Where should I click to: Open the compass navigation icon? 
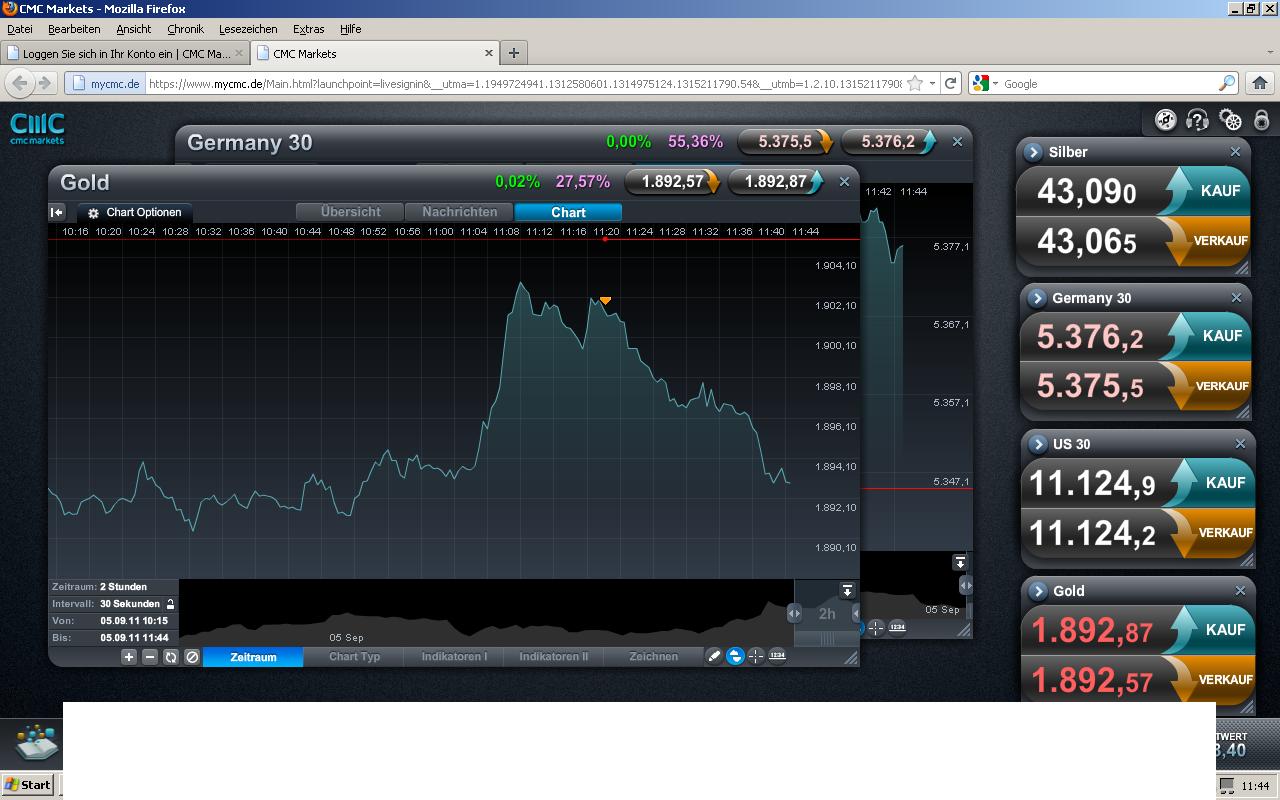click(1165, 121)
